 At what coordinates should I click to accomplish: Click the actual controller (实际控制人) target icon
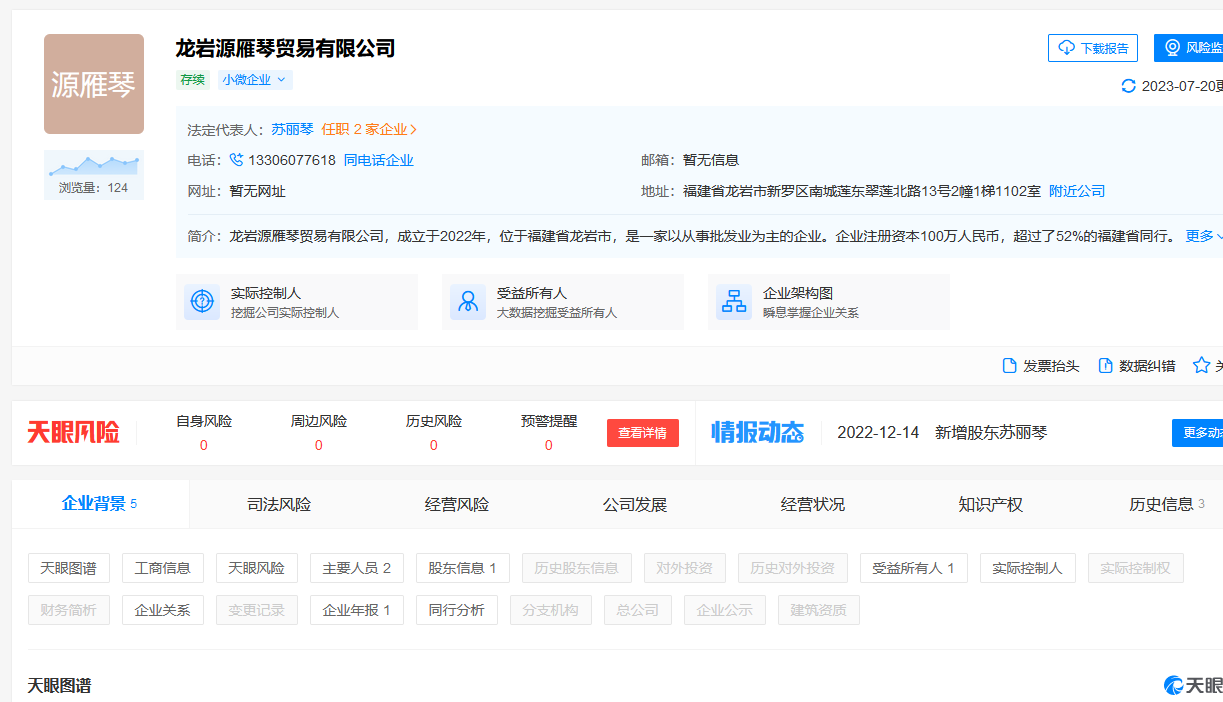point(202,302)
